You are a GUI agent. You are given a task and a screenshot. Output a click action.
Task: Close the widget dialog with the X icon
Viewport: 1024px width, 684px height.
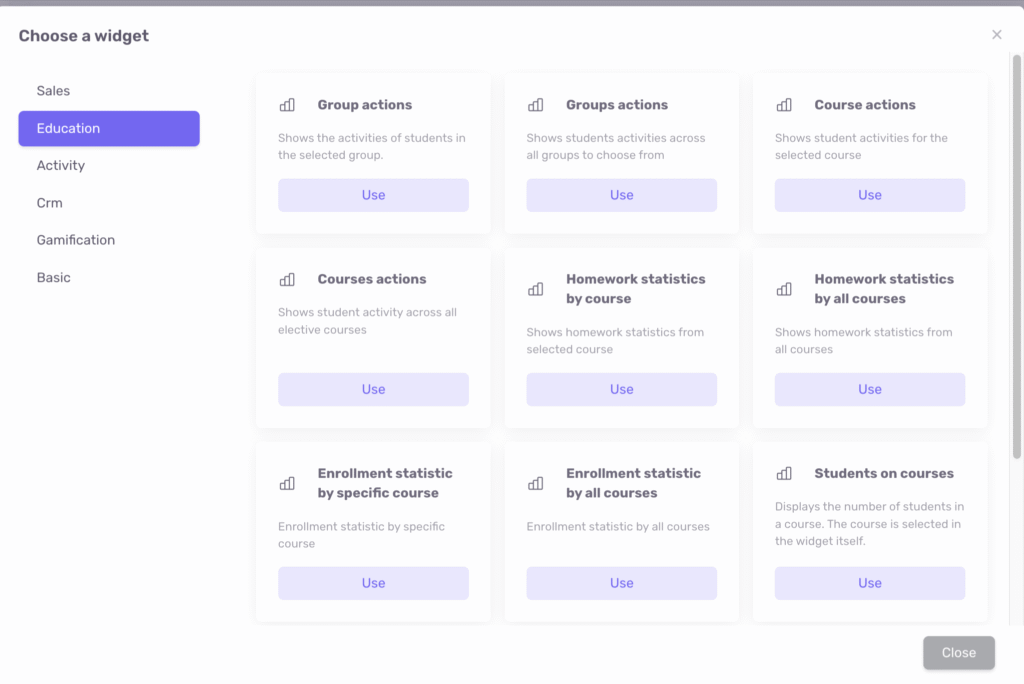point(996,35)
